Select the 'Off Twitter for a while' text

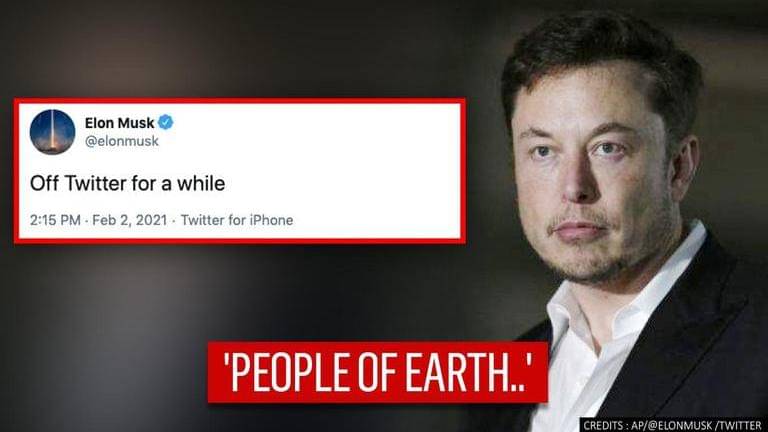coord(127,184)
